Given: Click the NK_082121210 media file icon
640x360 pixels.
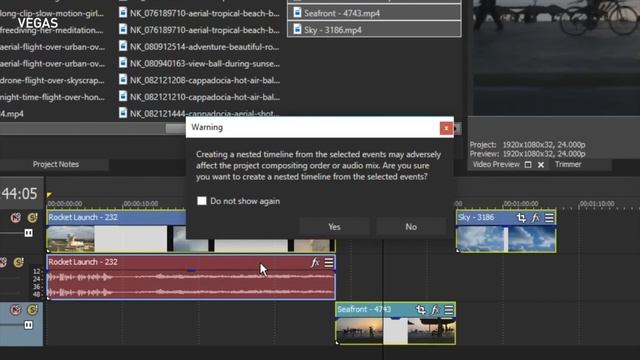Looking at the screenshot, I should coord(123,96).
